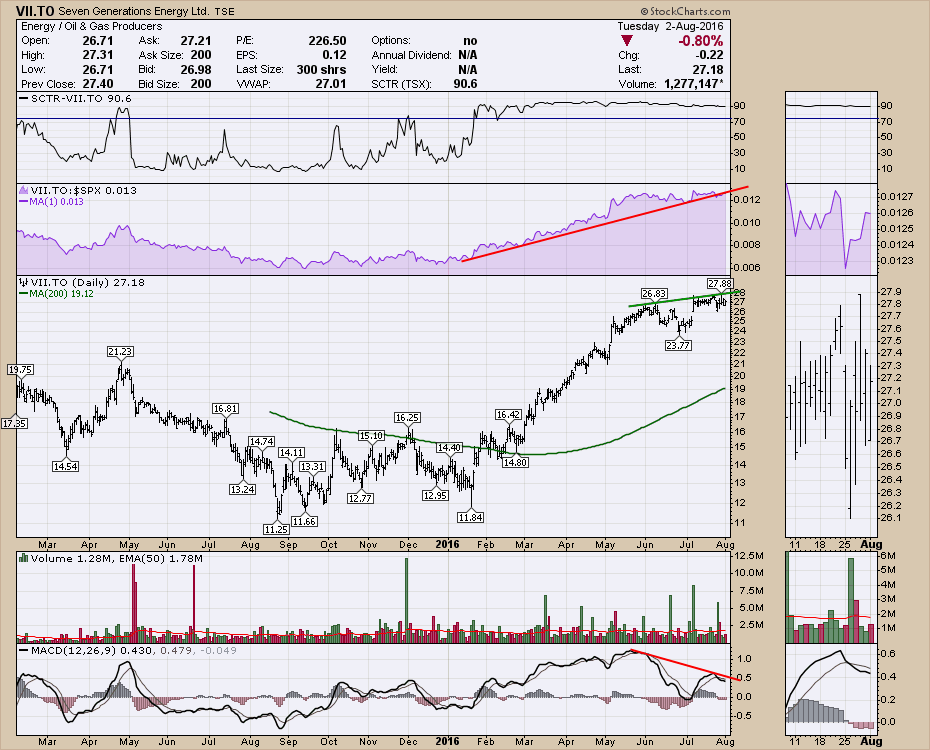The width and height of the screenshot is (930, 750).
Task: Click the 16.42 February high annotation
Action: 508,414
